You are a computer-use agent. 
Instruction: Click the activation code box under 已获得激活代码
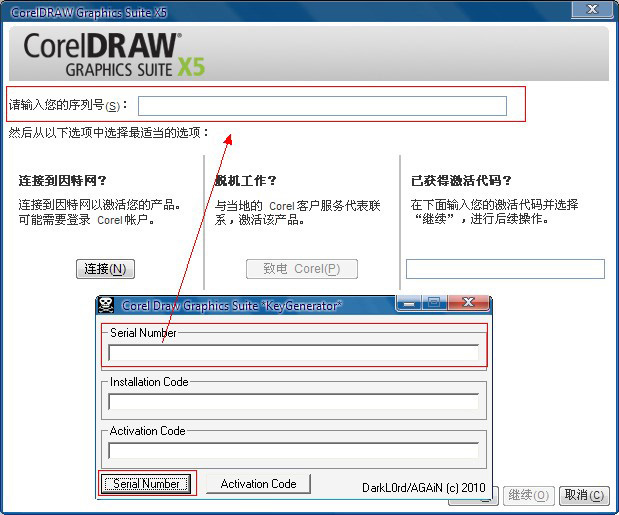pyautogui.click(x=505, y=269)
